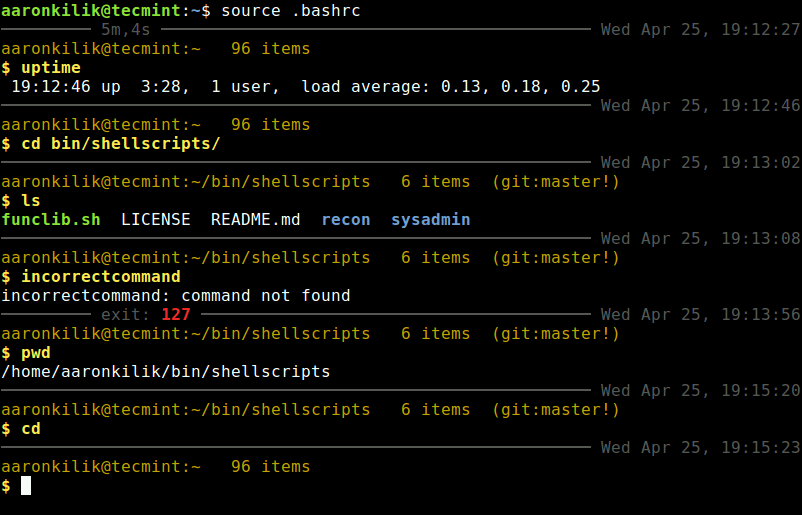Select the README.md file name
802x515 pixels.
click(255, 219)
